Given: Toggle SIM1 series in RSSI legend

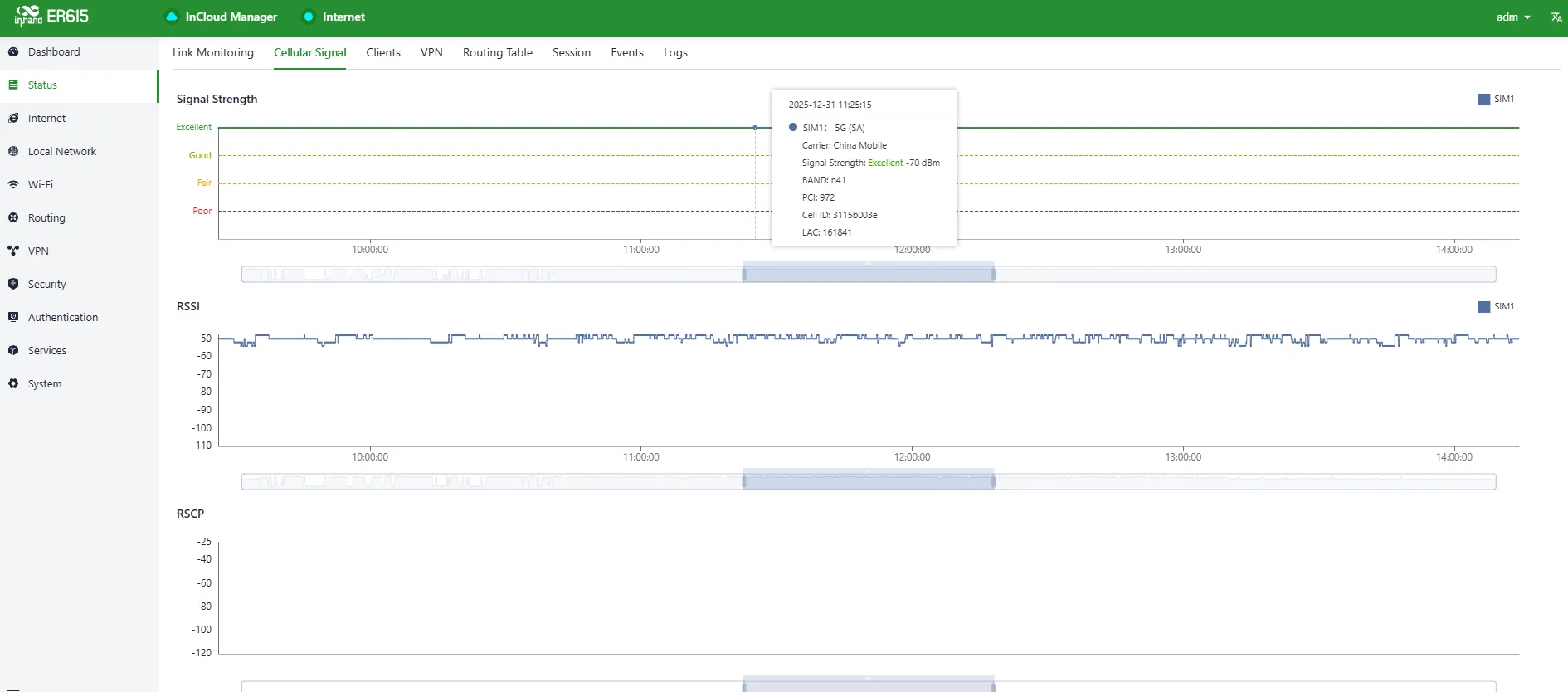Looking at the screenshot, I should point(1496,306).
